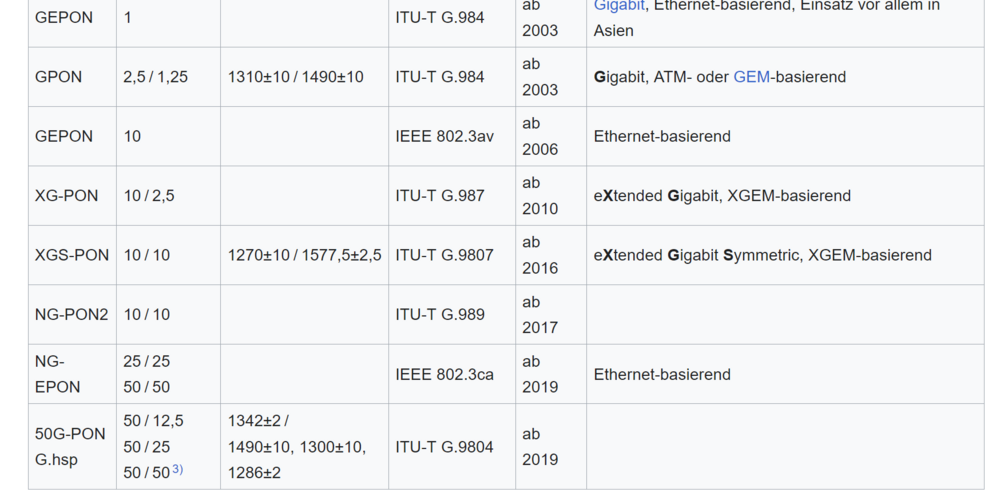Click the 2,5 / 1,25 data rate cell
The height and width of the screenshot is (497, 1000).
click(x=168, y=77)
